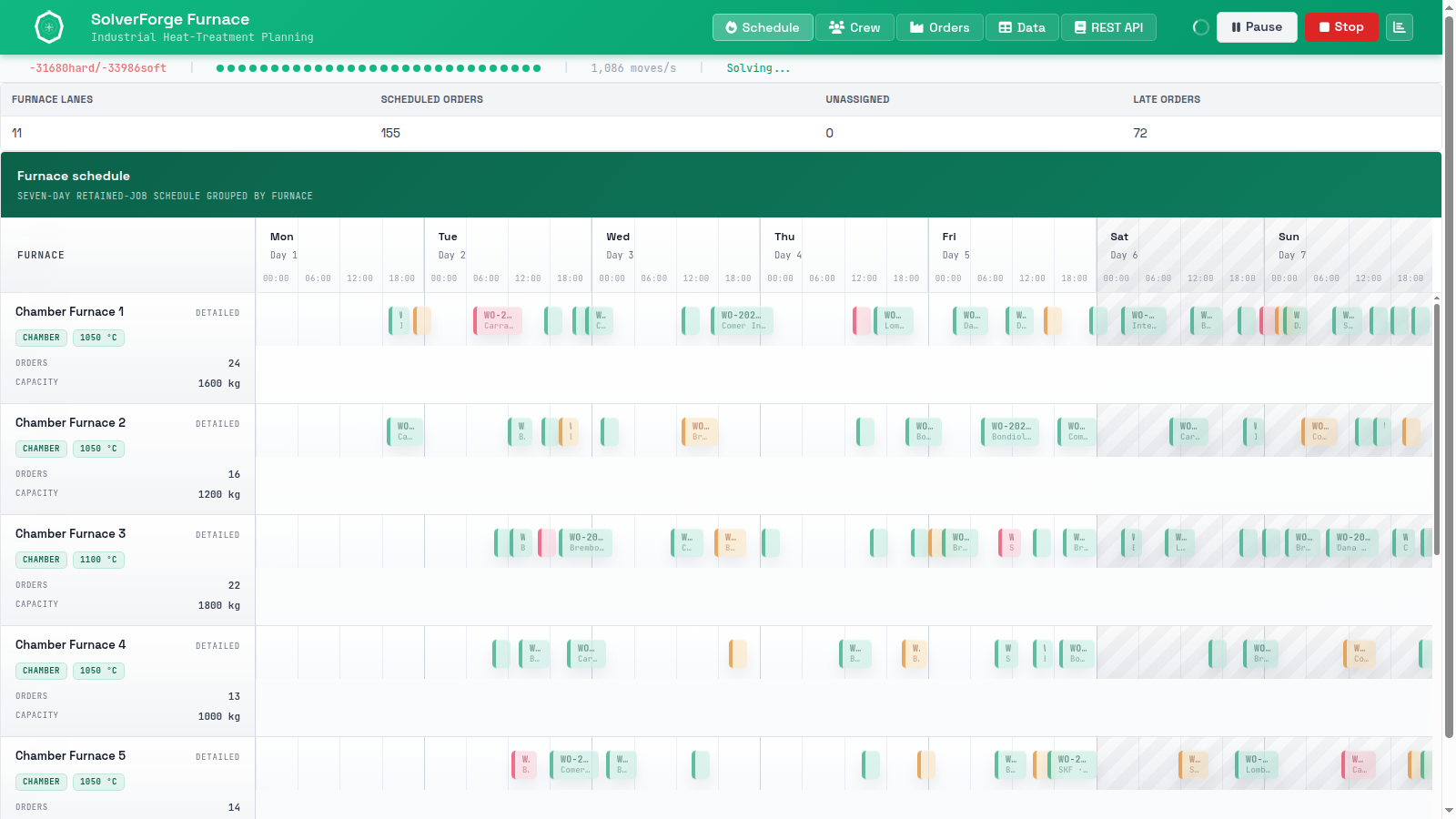Select the Unassigned value 0
The width and height of the screenshot is (1456, 819).
click(x=829, y=133)
